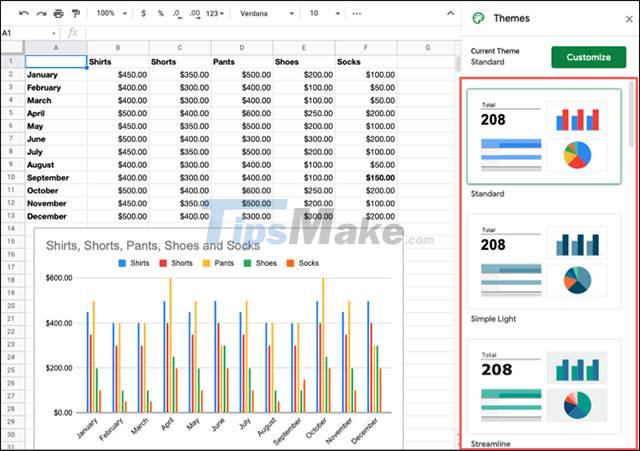Select column D header

coord(242,48)
